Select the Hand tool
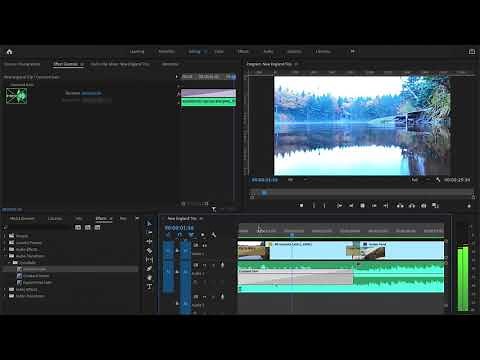The image size is (480, 360). point(149,277)
